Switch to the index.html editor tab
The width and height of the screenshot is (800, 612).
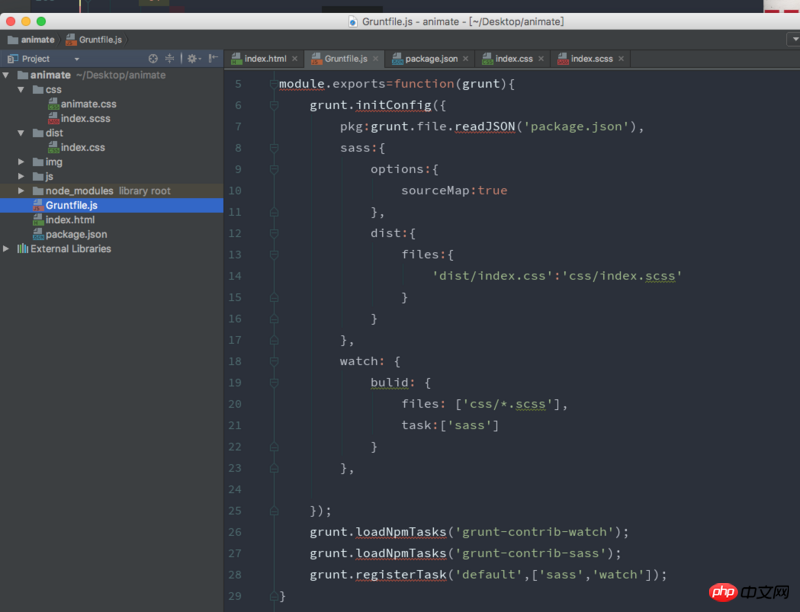(x=265, y=59)
